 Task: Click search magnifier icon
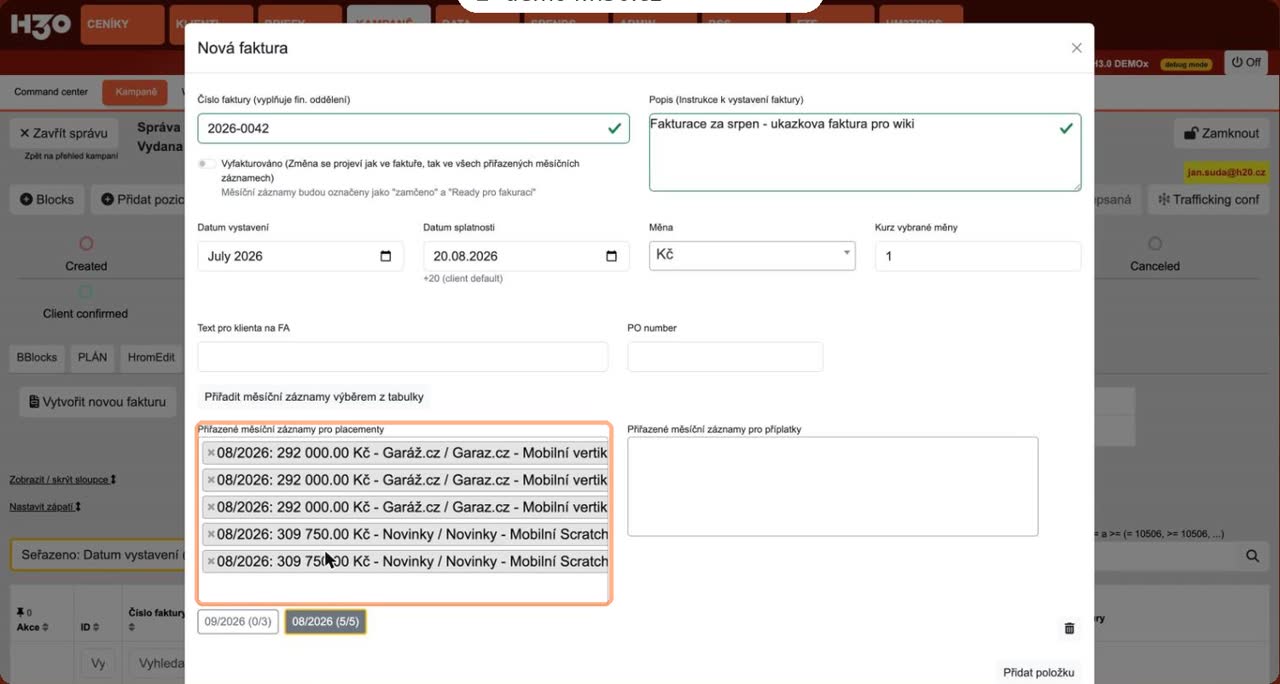coord(1252,556)
